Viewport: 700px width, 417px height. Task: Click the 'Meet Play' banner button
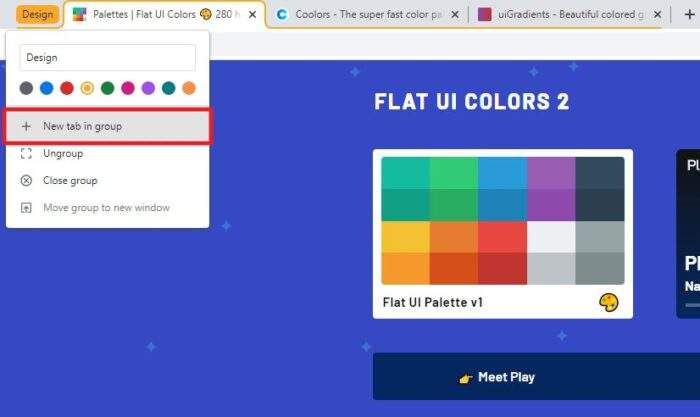536,376
